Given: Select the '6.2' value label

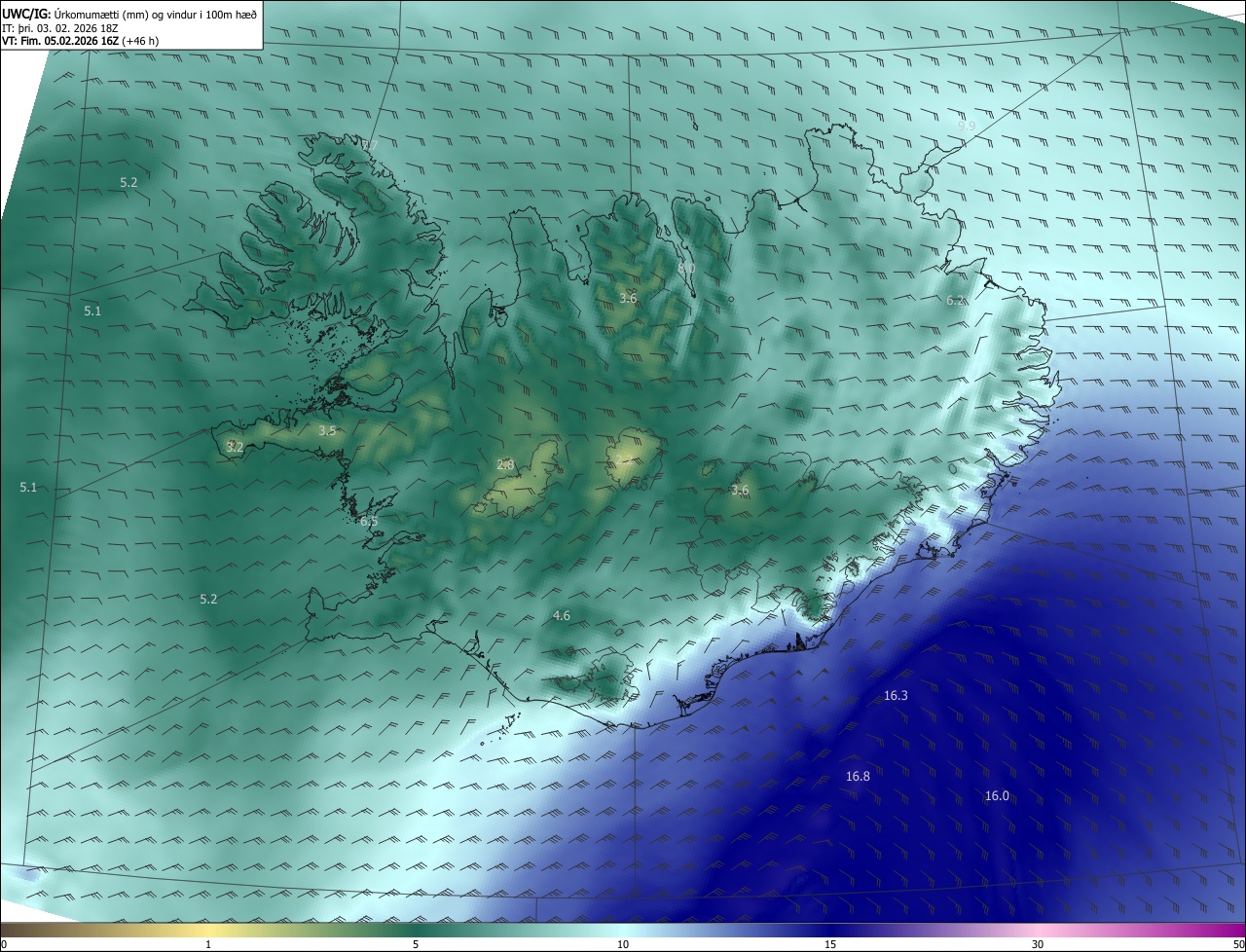Looking at the screenshot, I should click(x=955, y=300).
